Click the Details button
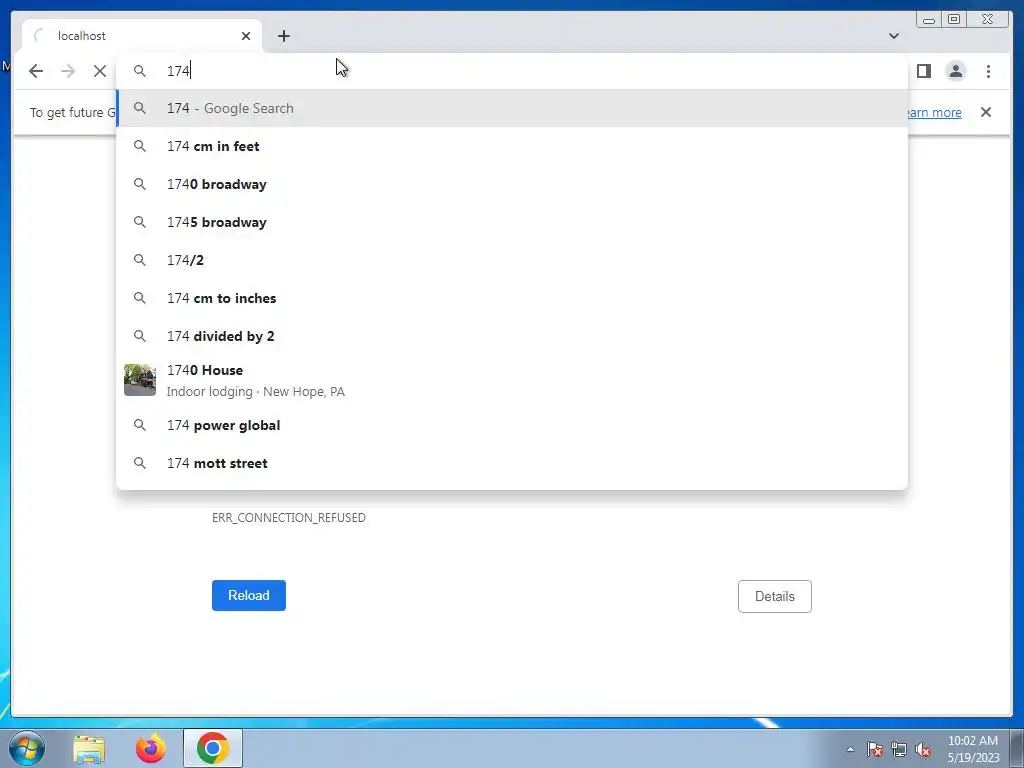The height and width of the screenshot is (768, 1024). coord(775,596)
